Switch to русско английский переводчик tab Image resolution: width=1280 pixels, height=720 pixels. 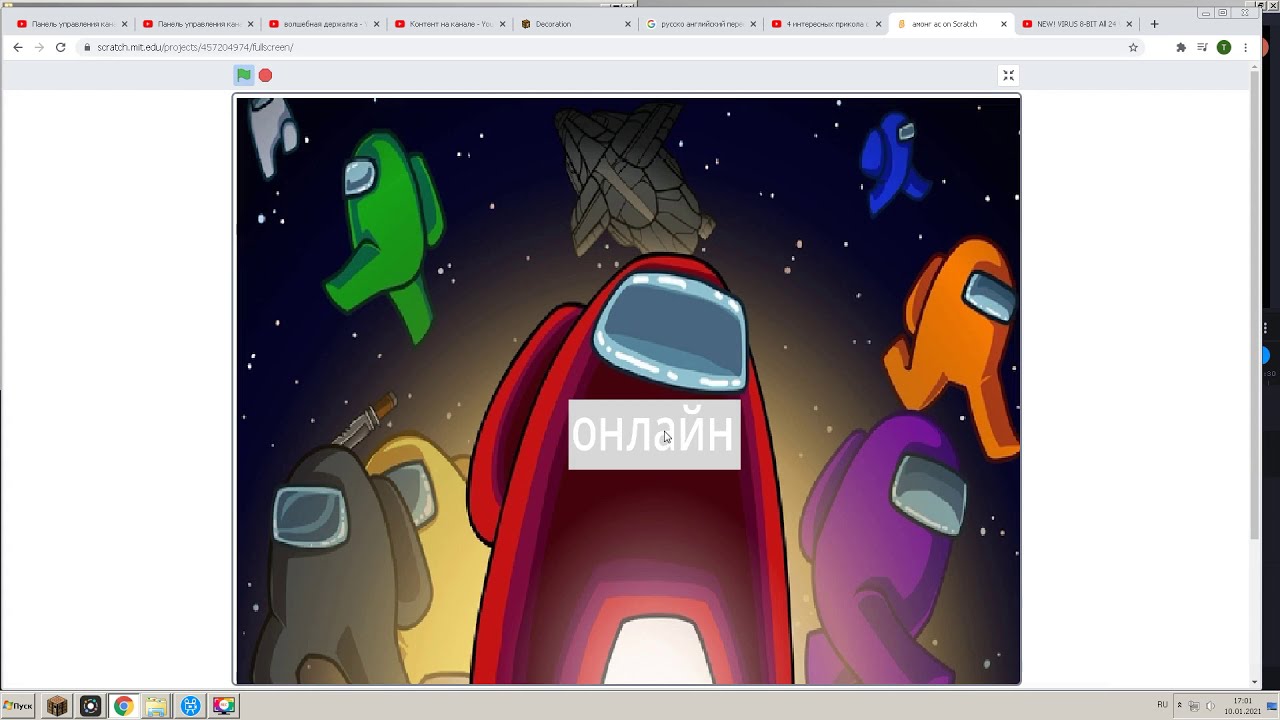pyautogui.click(x=699, y=24)
